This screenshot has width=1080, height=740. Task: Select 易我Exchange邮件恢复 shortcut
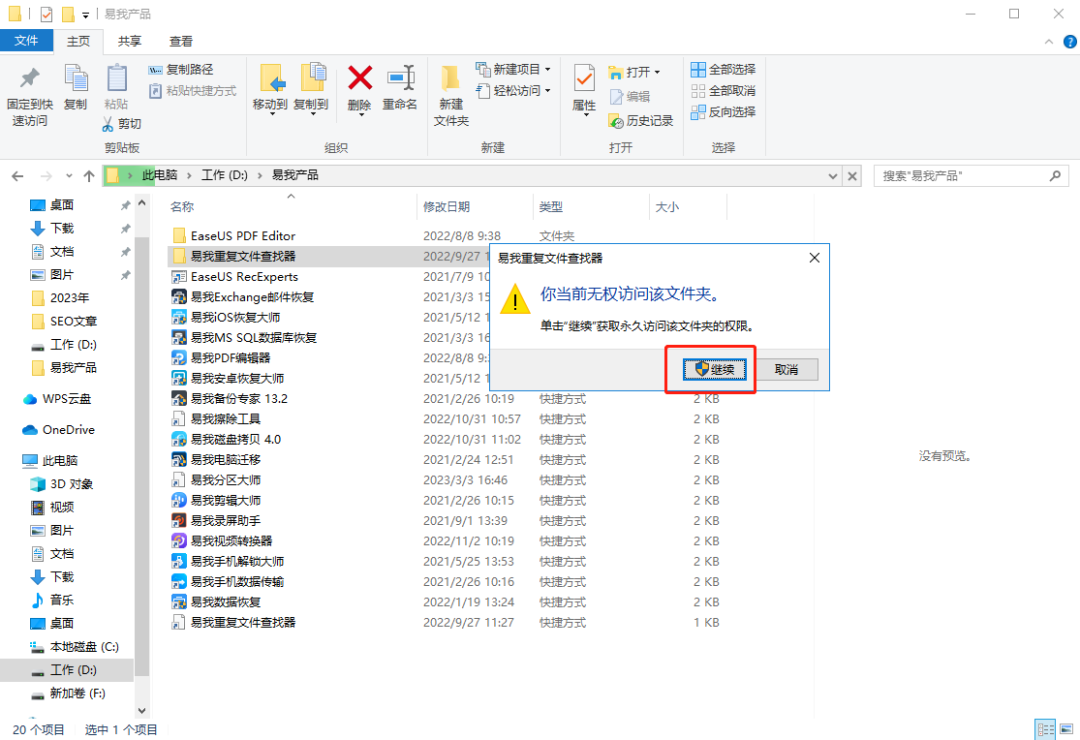[242, 297]
